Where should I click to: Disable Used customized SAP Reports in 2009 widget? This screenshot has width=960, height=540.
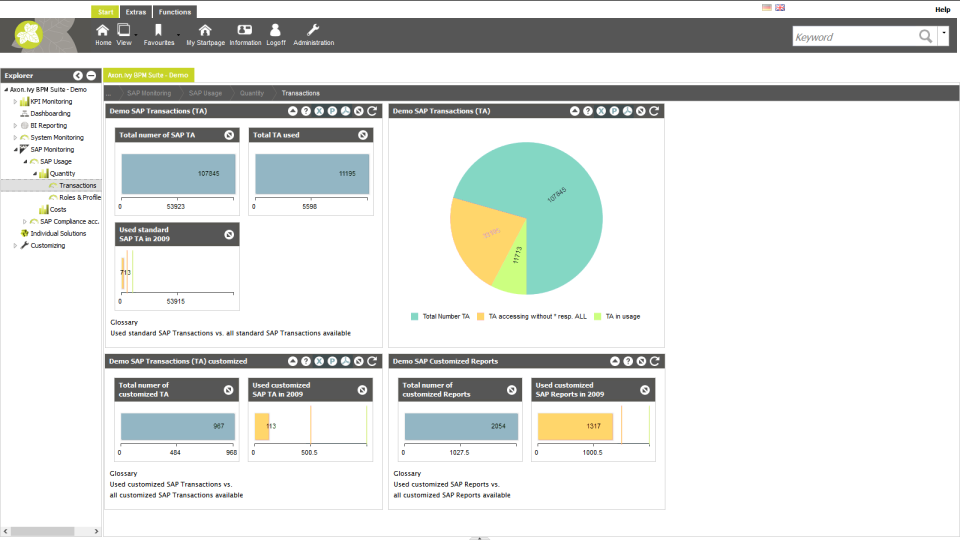point(645,390)
